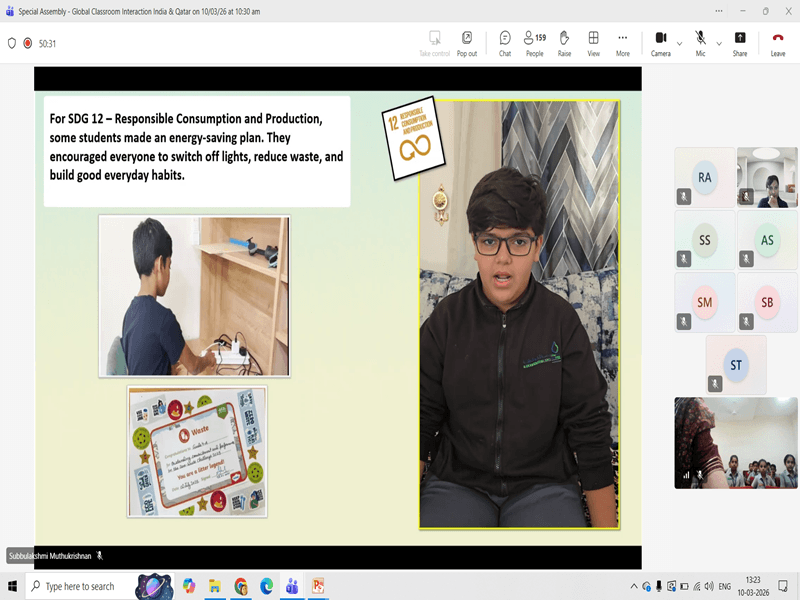Expand the Camera options dropdown arrow
The width and height of the screenshot is (800, 600).
point(680,43)
